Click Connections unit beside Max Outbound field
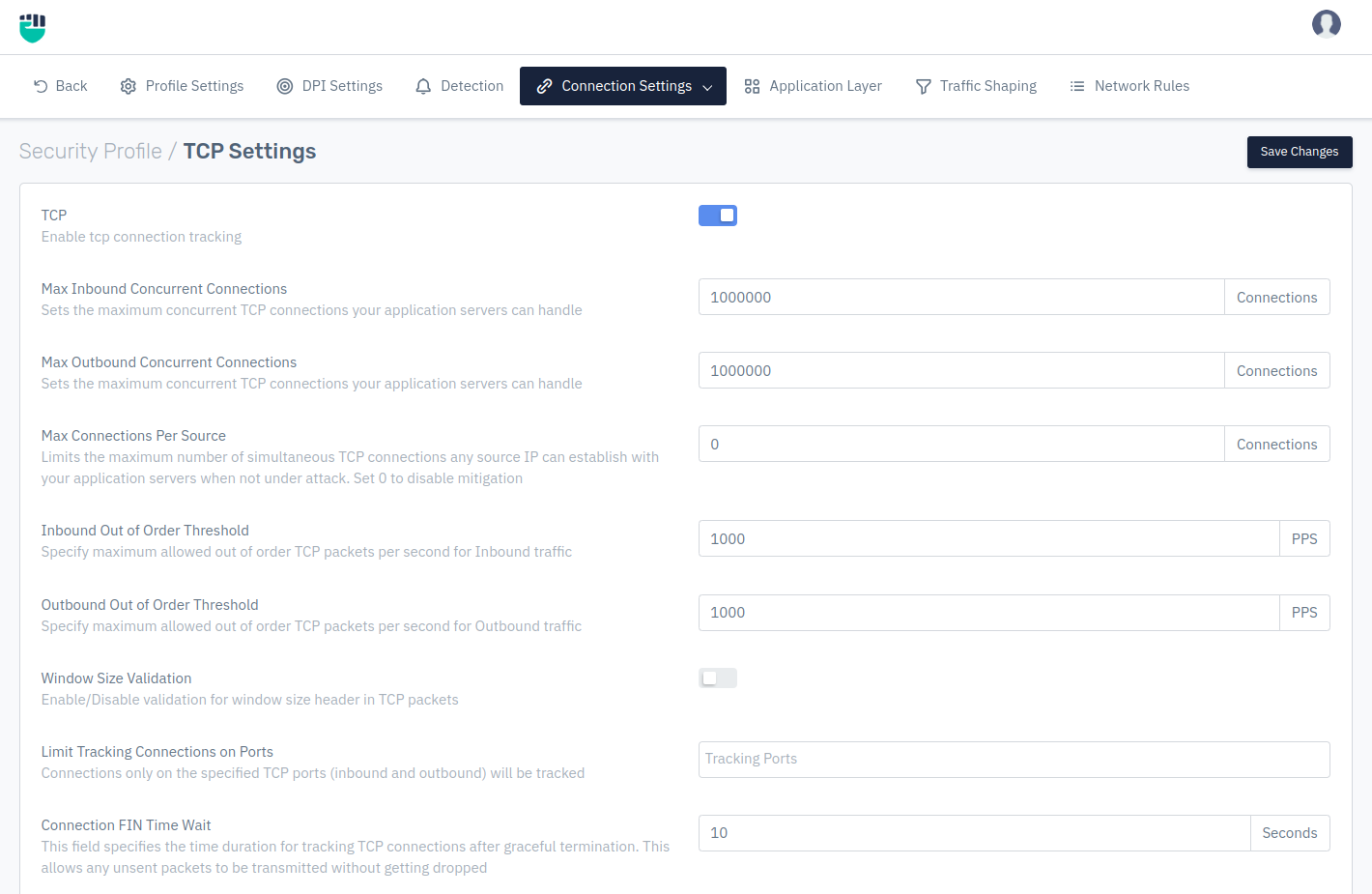The image size is (1372, 894). click(x=1276, y=370)
